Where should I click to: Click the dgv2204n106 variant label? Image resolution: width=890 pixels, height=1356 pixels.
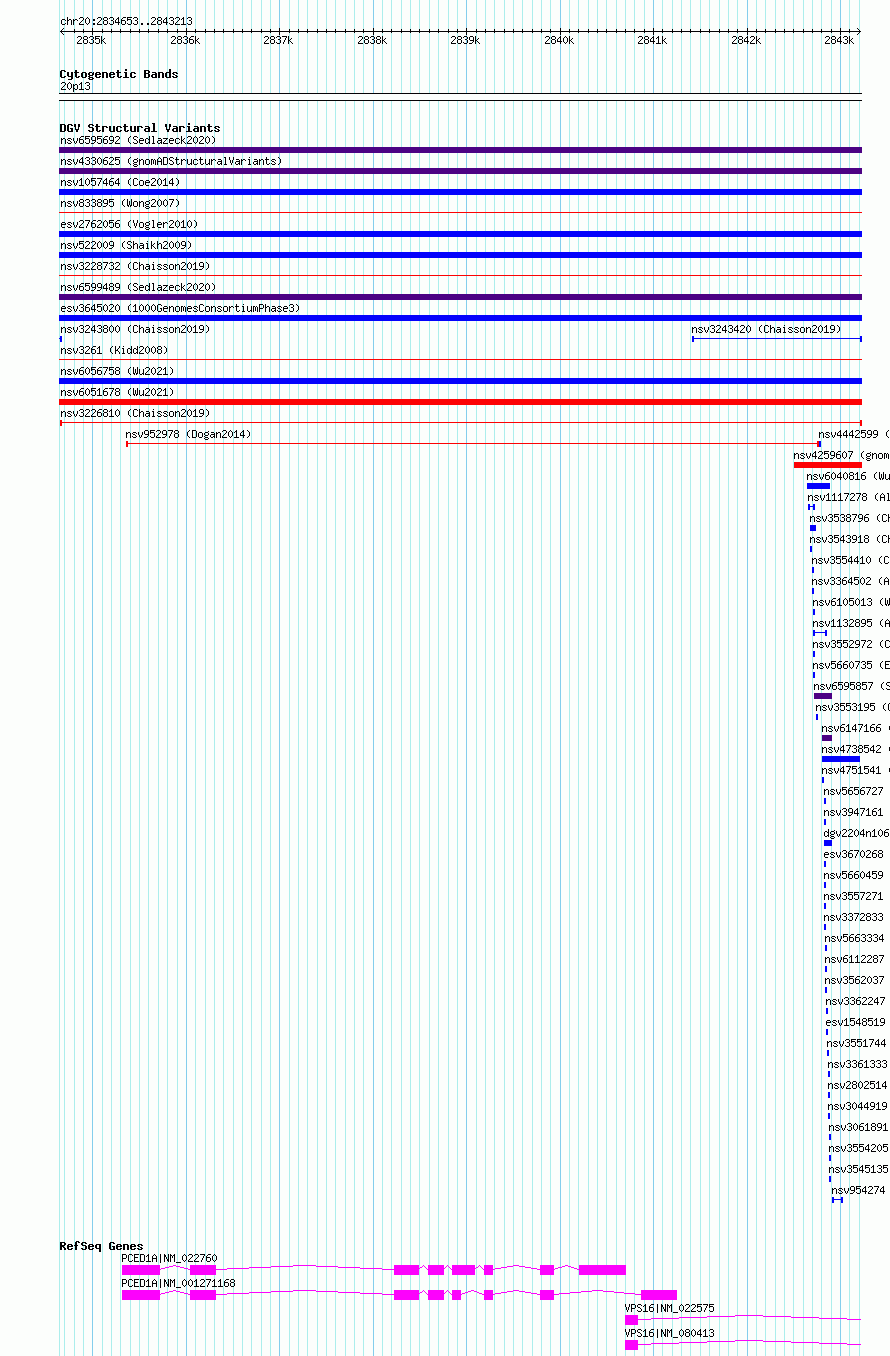(856, 833)
